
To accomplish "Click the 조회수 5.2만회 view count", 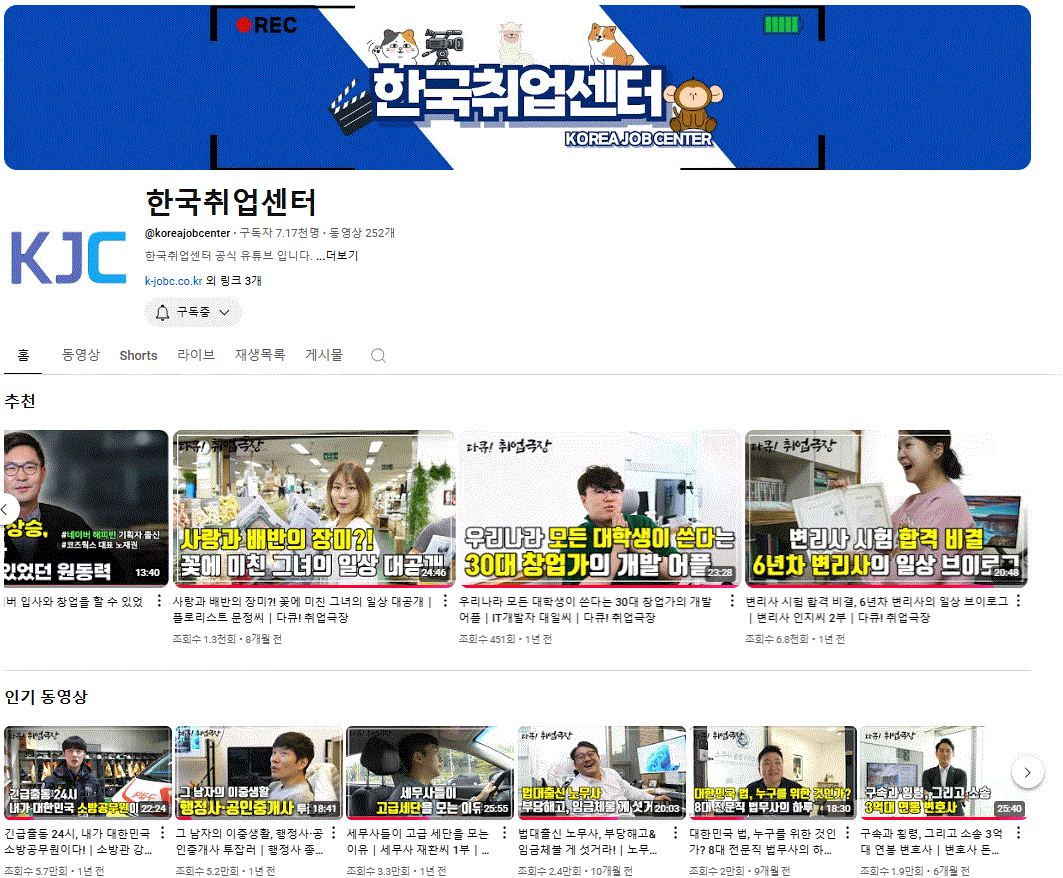I will tap(207, 871).
